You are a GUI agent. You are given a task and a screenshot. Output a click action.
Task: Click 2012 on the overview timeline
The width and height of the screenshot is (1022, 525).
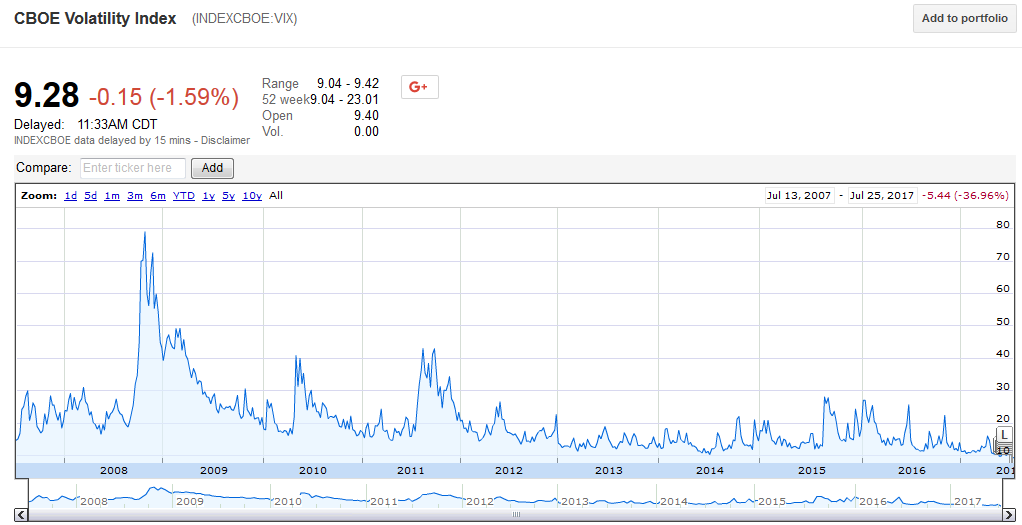(480, 502)
